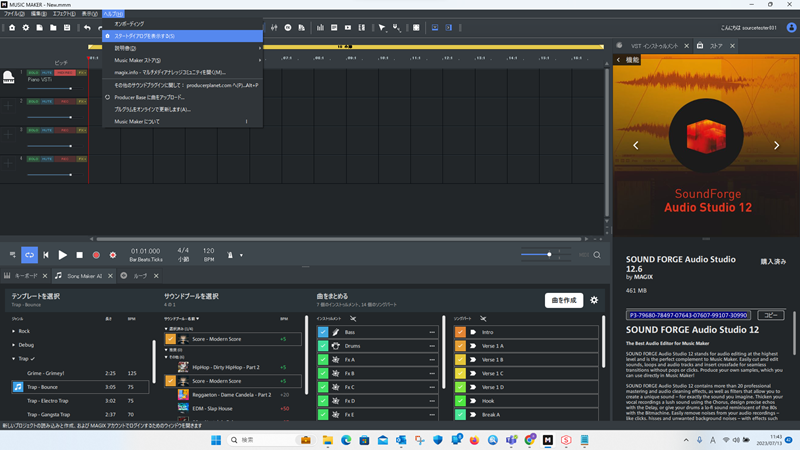Select Music Maker について menu entry
800x450 pixels.
coord(183,121)
